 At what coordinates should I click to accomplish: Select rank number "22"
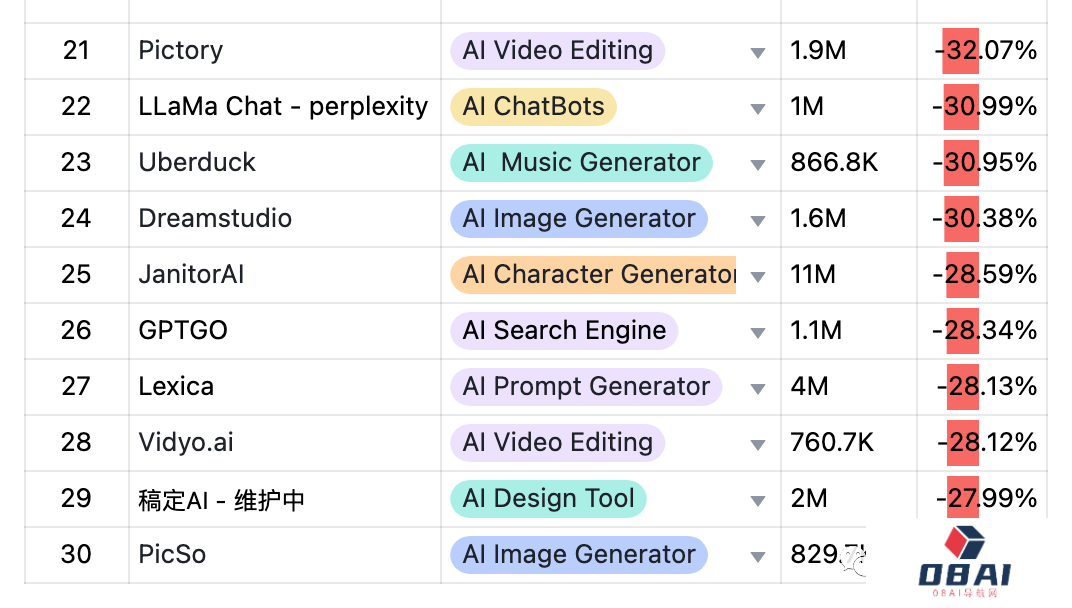pos(76,107)
